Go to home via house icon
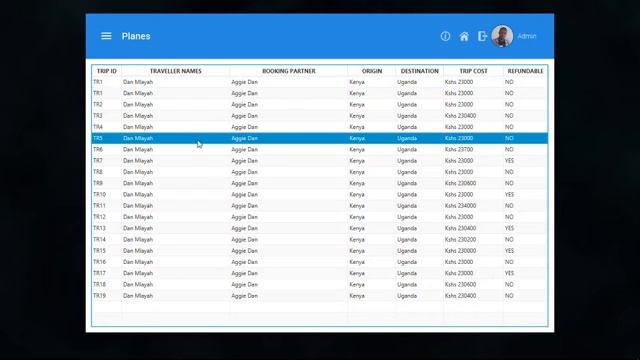640x360 pixels. click(464, 36)
